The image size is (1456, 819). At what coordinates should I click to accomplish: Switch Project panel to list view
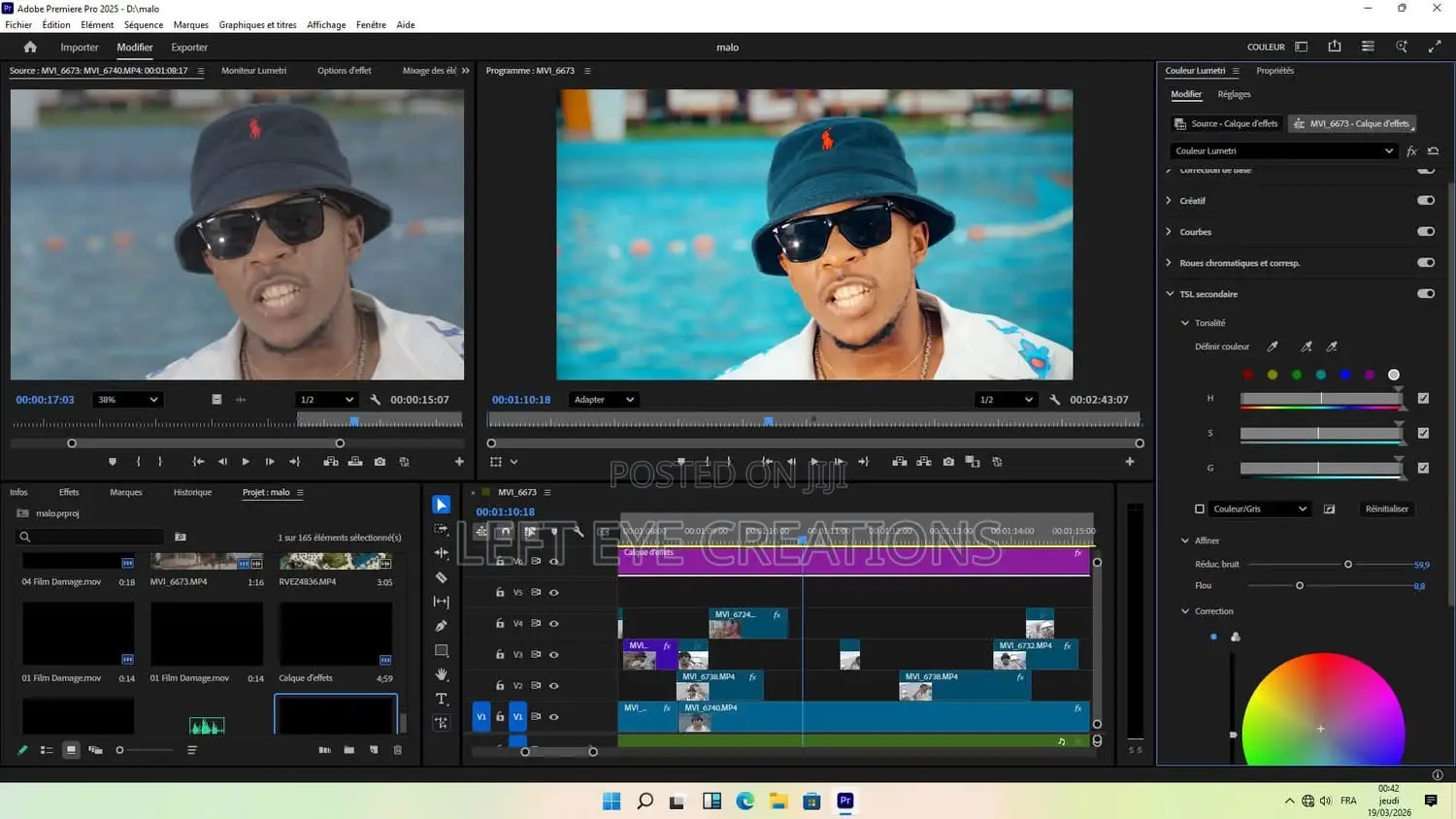tap(47, 750)
